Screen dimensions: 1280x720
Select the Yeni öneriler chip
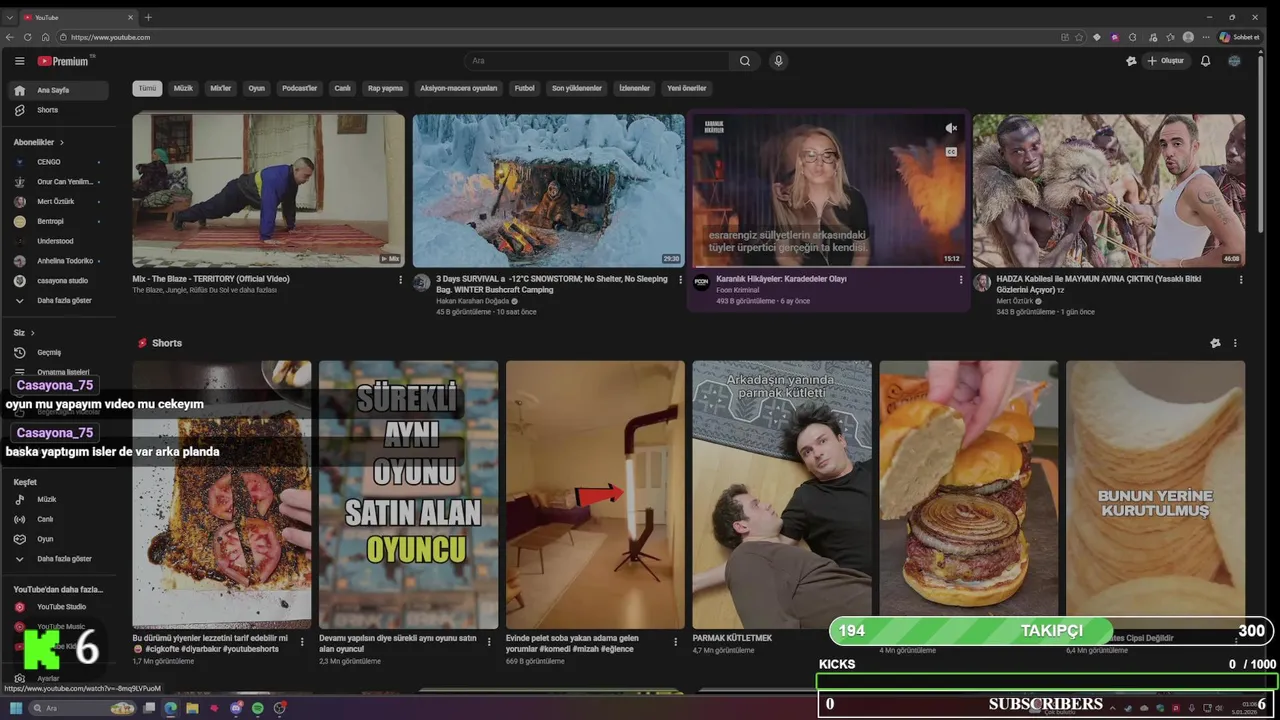pyautogui.click(x=687, y=88)
